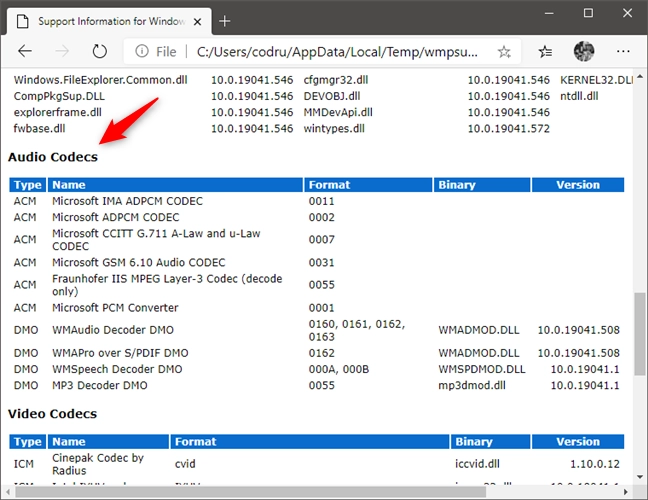Viewport: 648px width, 500px height.
Task: Click Audio Codecs Format column header
Action: pyautogui.click(x=368, y=185)
